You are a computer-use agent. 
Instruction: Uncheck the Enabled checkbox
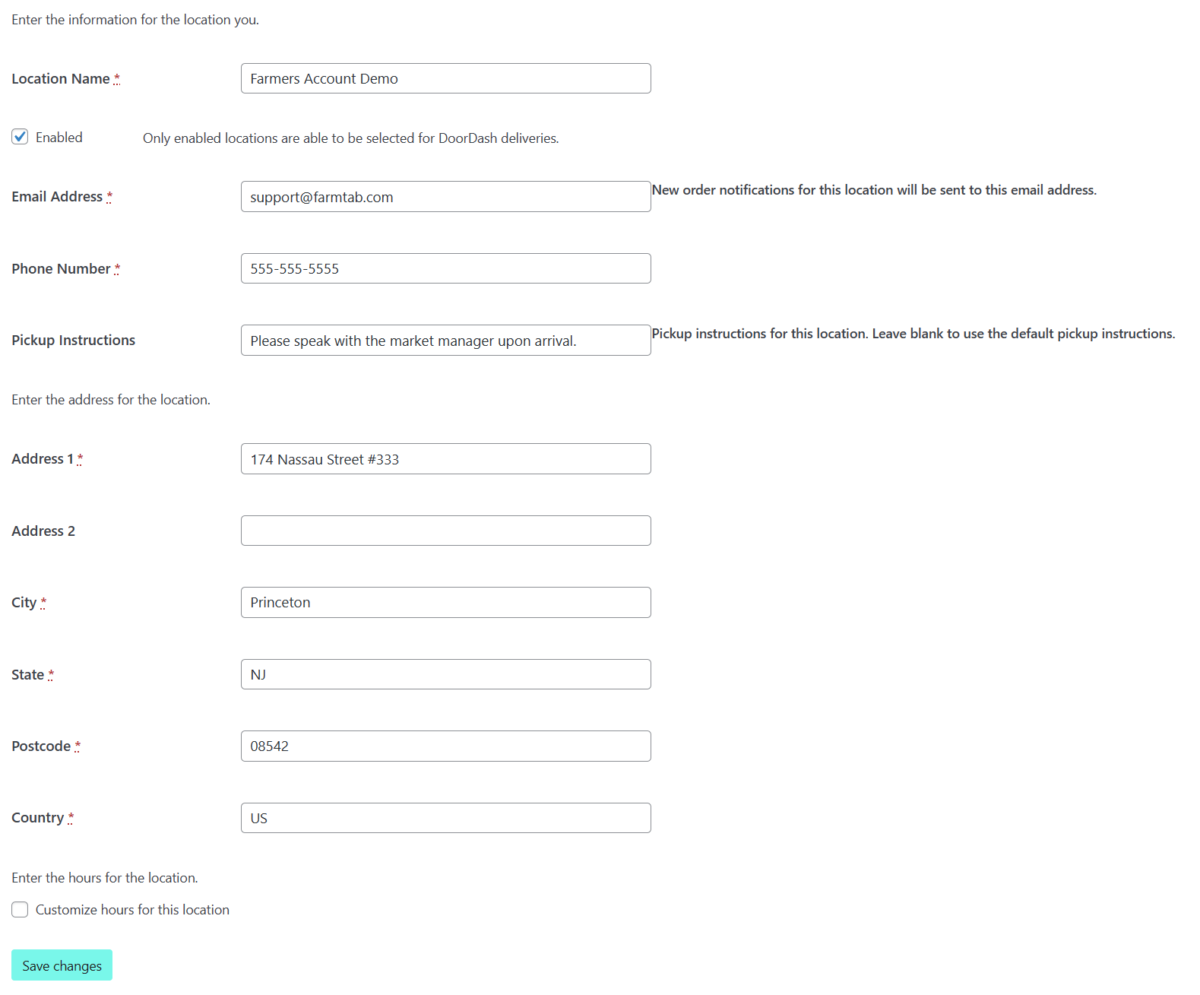(x=20, y=137)
